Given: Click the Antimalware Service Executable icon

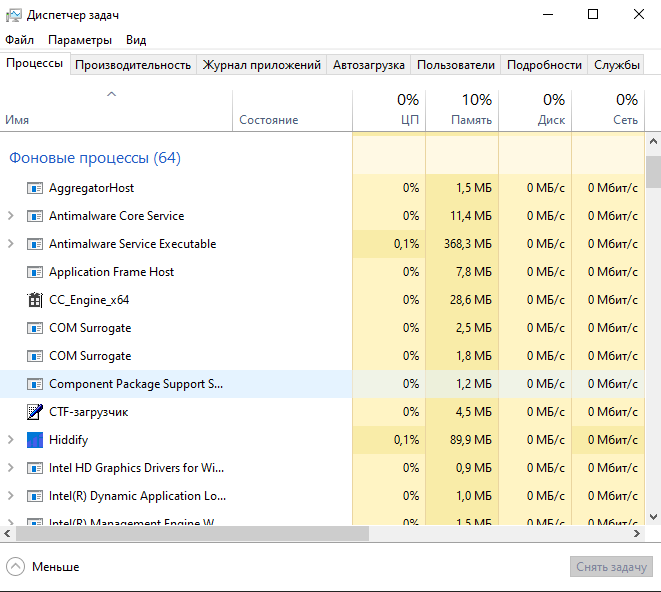Looking at the screenshot, I should [35, 244].
